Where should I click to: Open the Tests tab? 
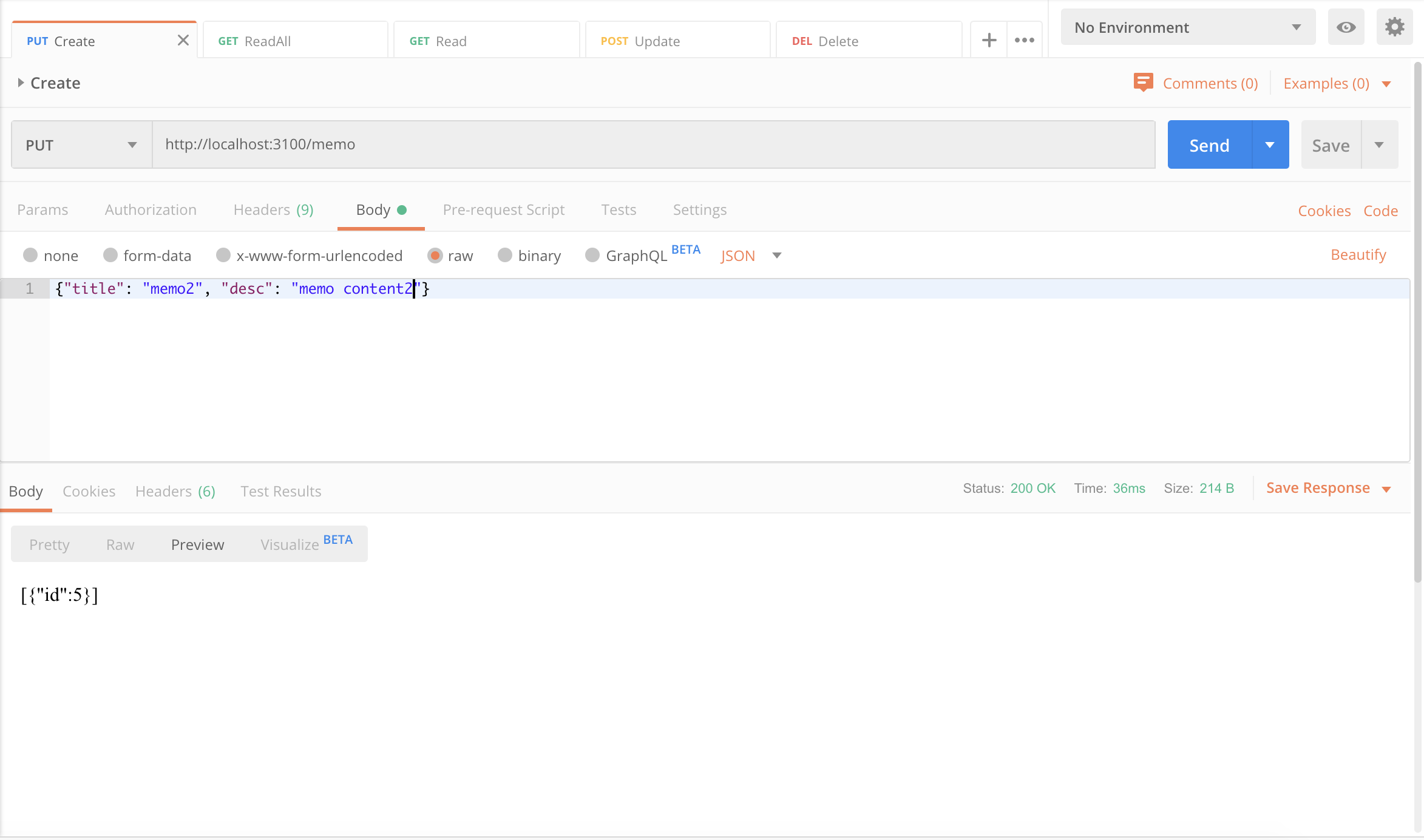[619, 210]
